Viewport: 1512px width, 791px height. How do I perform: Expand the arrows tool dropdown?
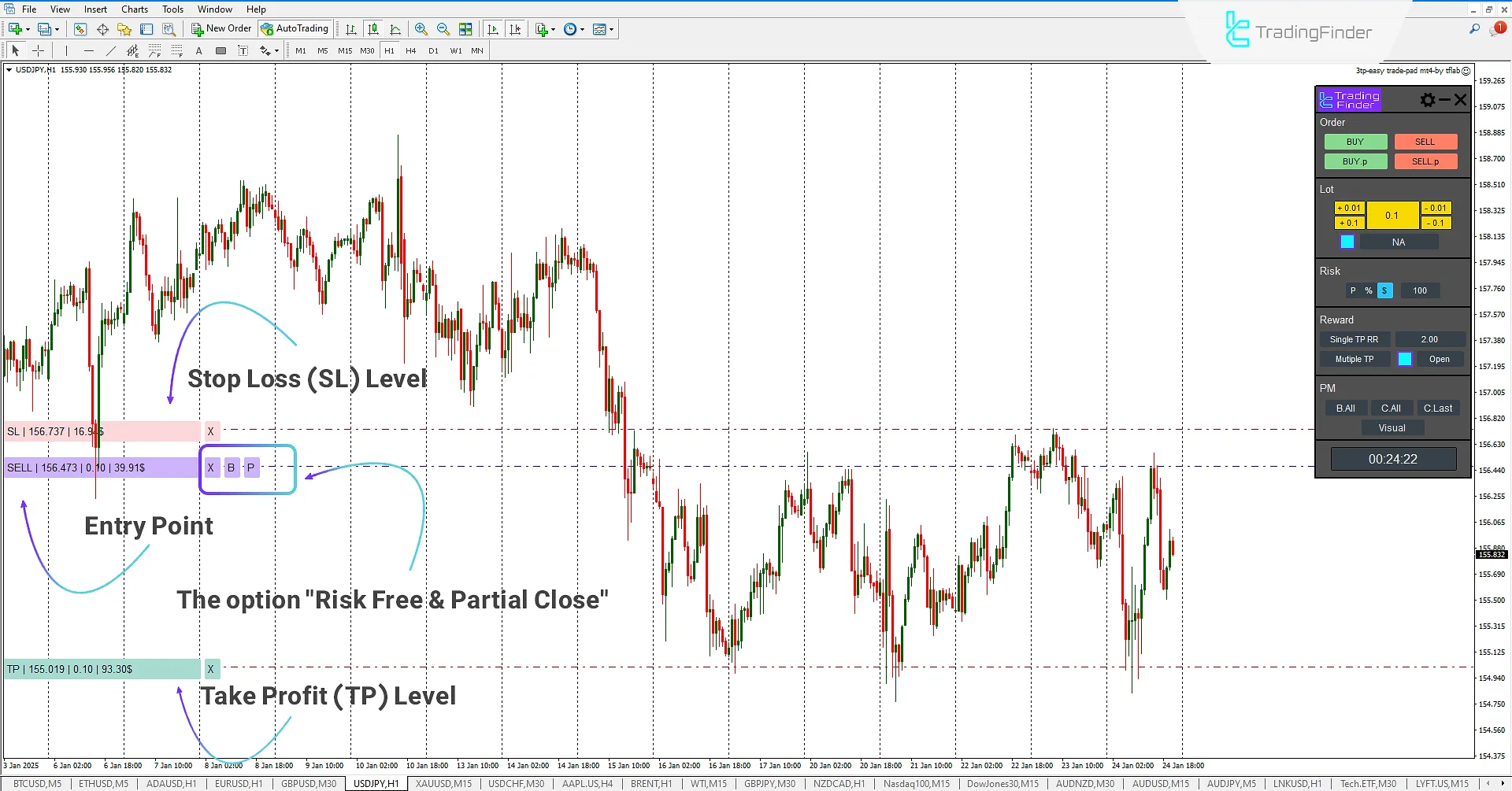click(x=276, y=50)
